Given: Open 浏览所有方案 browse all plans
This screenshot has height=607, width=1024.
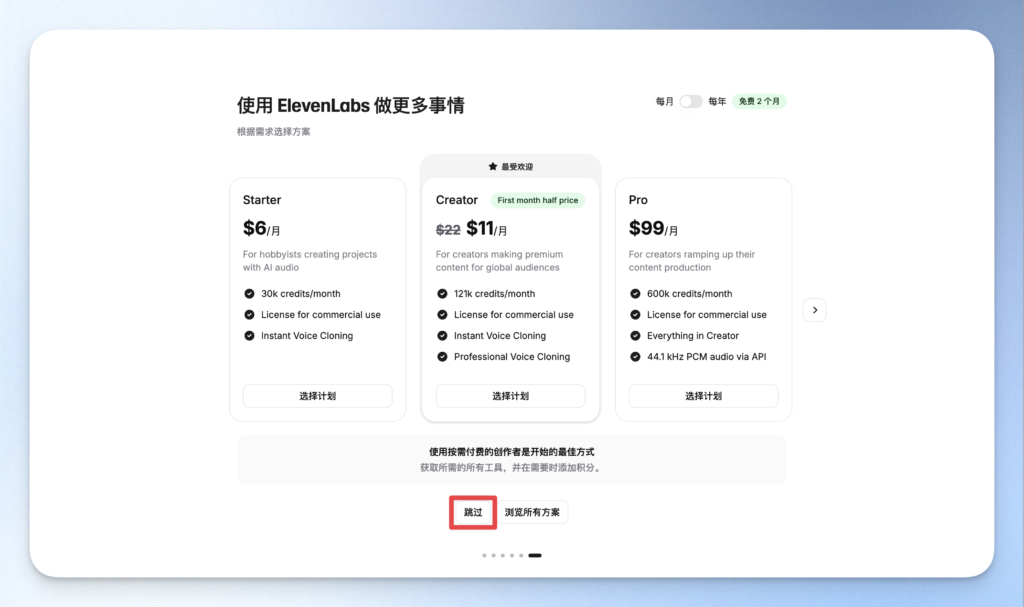Looking at the screenshot, I should (x=532, y=512).
